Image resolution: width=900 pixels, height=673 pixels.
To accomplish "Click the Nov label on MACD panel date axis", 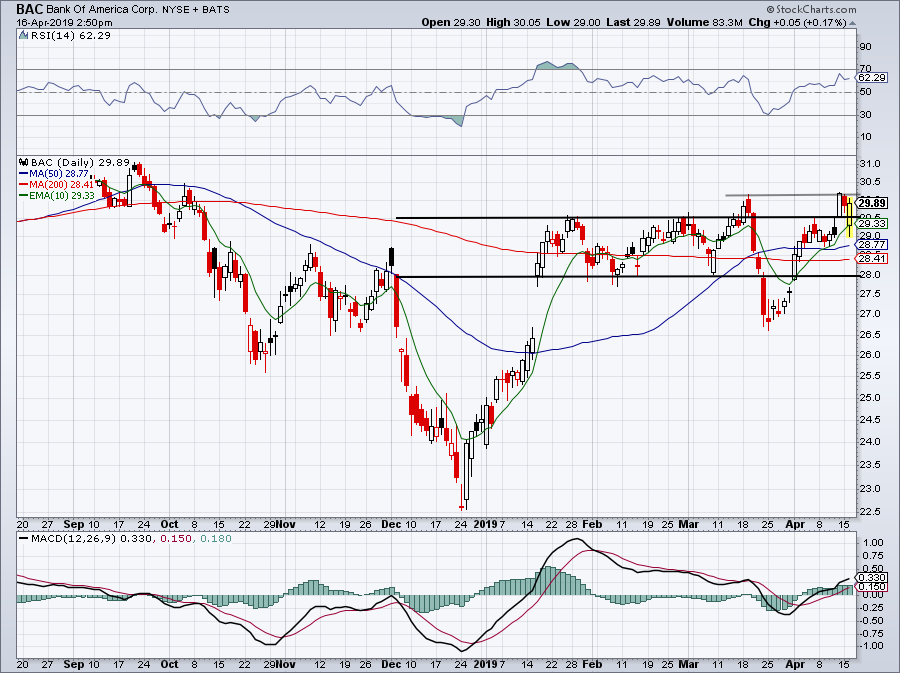I will (285, 664).
